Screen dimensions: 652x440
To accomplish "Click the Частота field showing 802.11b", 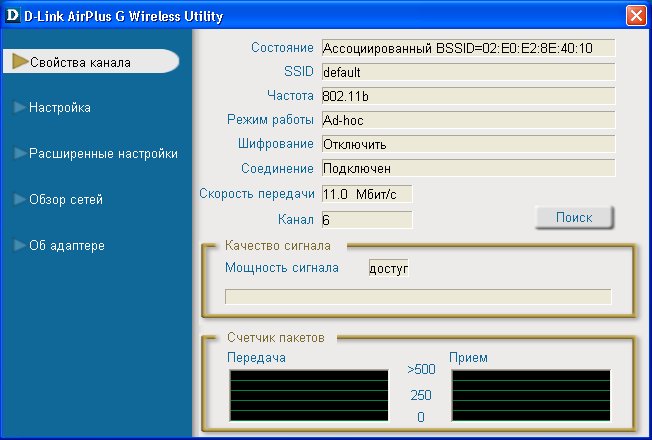I will click(468, 96).
